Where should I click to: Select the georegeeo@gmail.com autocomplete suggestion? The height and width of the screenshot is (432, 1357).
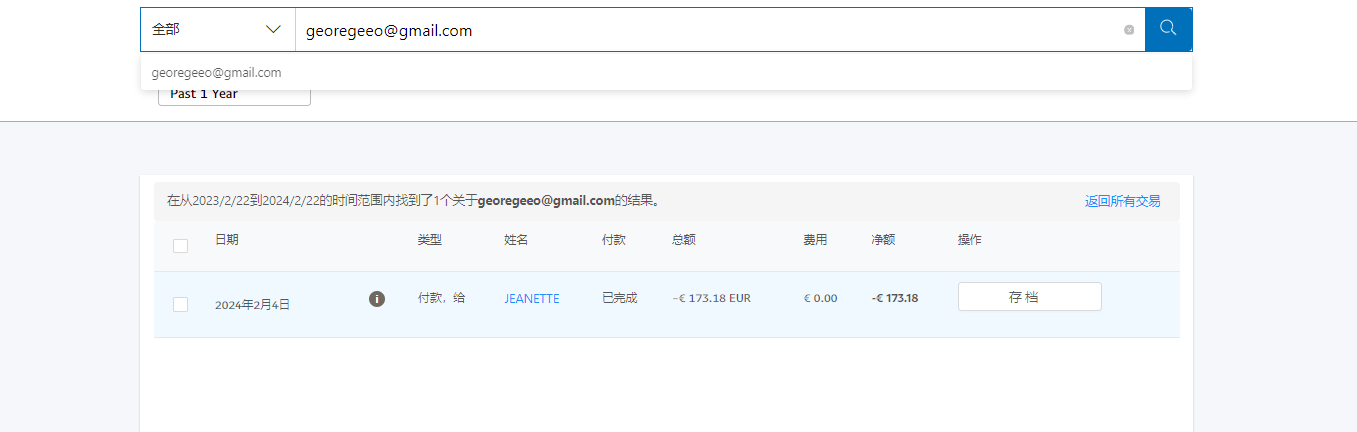(217, 73)
